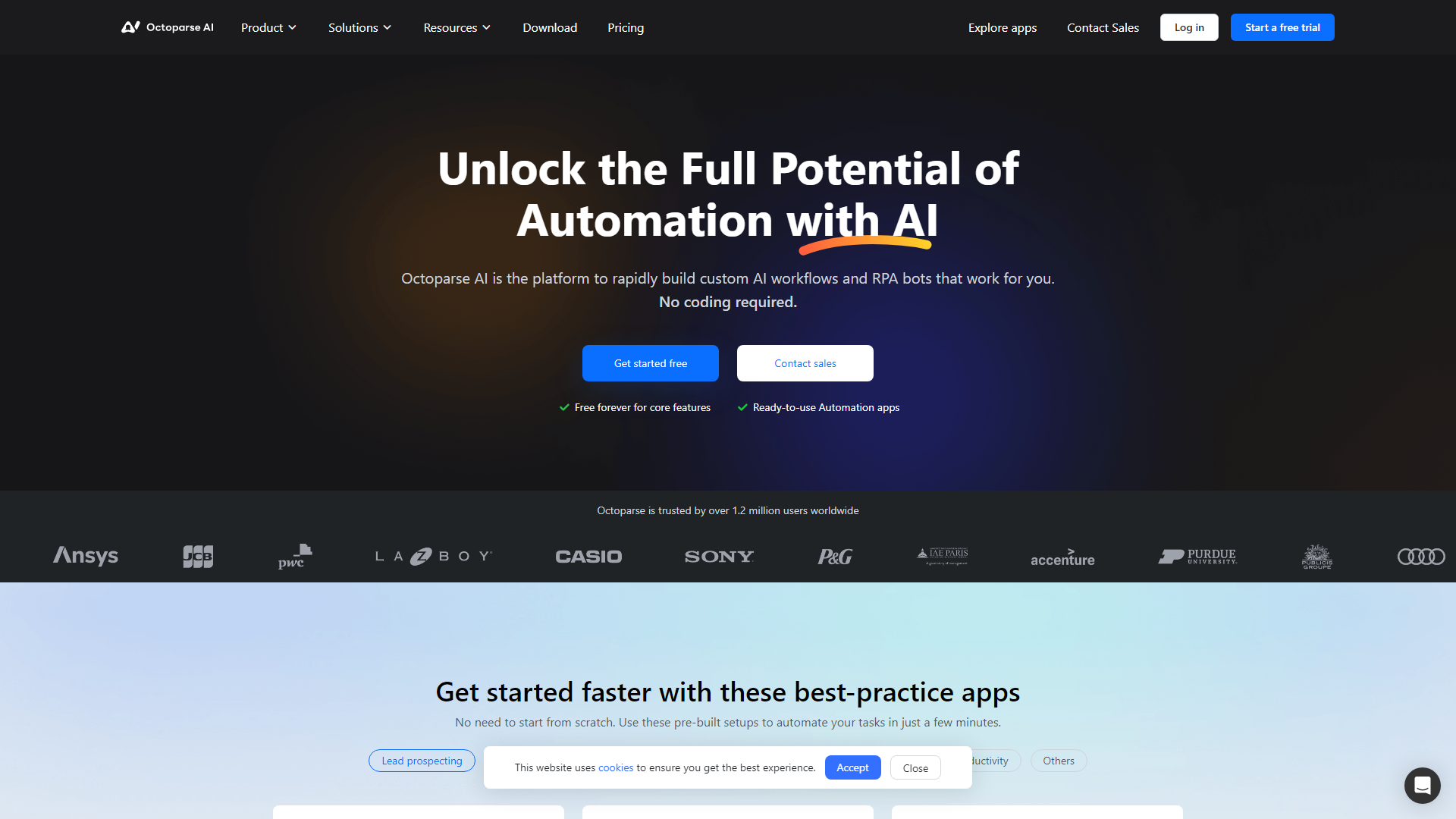Screen dimensions: 1456x819
Task: Click the Sony company logo icon
Action: [x=718, y=555]
